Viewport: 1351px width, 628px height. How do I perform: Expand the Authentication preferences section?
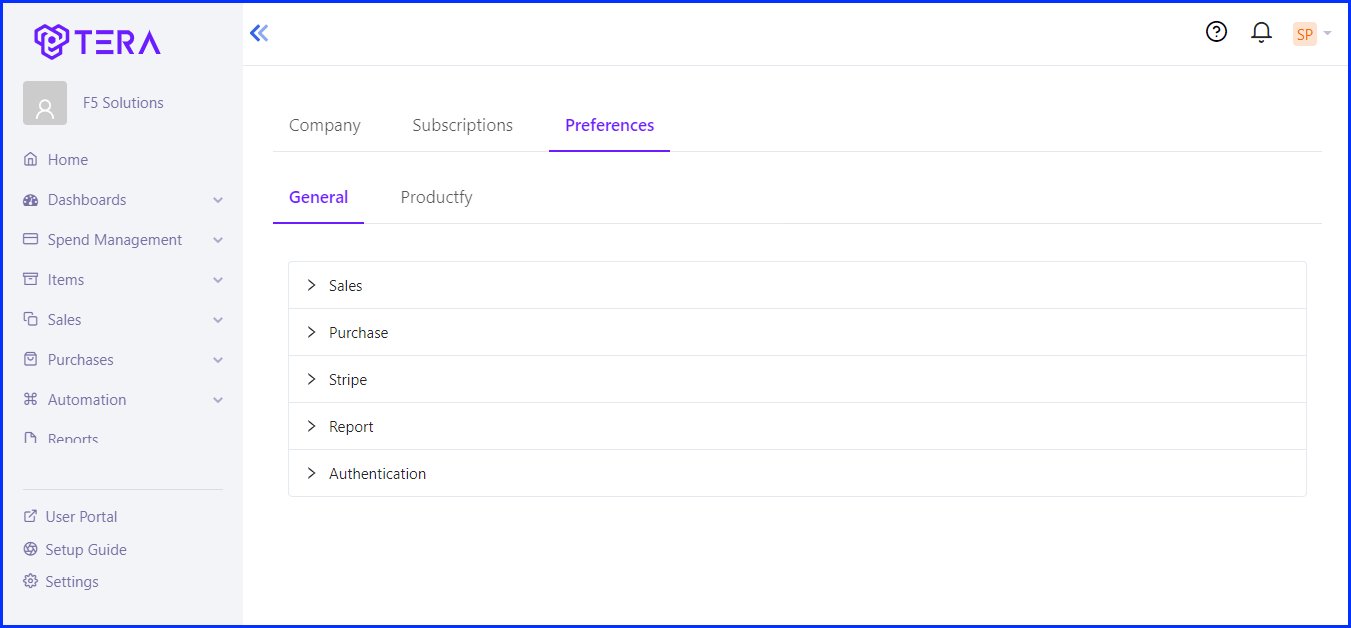coord(797,473)
